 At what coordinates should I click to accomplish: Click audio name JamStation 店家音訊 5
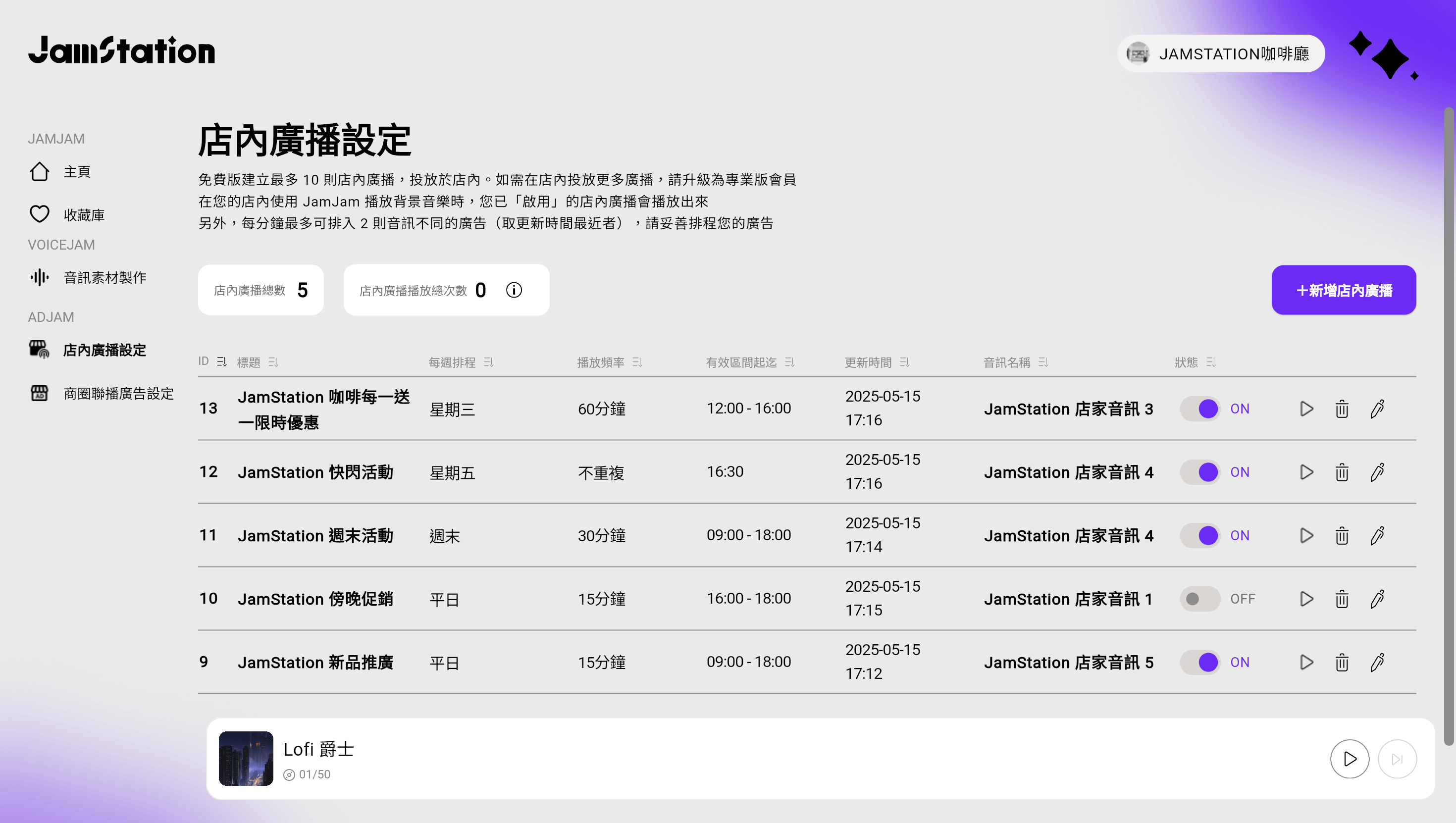coord(1068,662)
